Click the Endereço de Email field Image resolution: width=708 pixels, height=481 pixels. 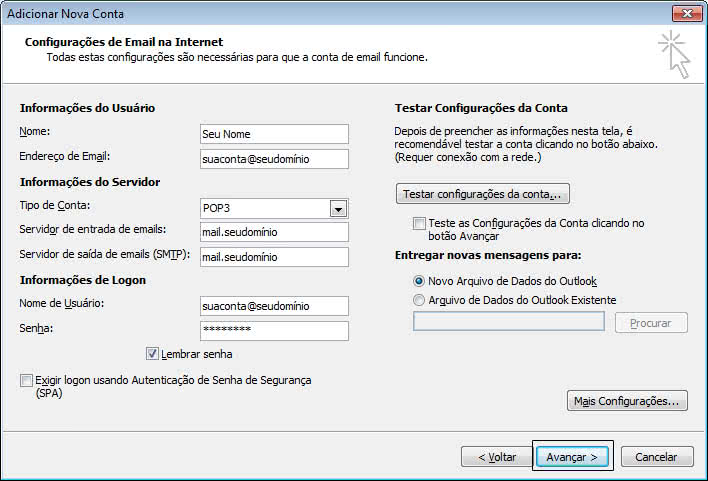click(274, 159)
